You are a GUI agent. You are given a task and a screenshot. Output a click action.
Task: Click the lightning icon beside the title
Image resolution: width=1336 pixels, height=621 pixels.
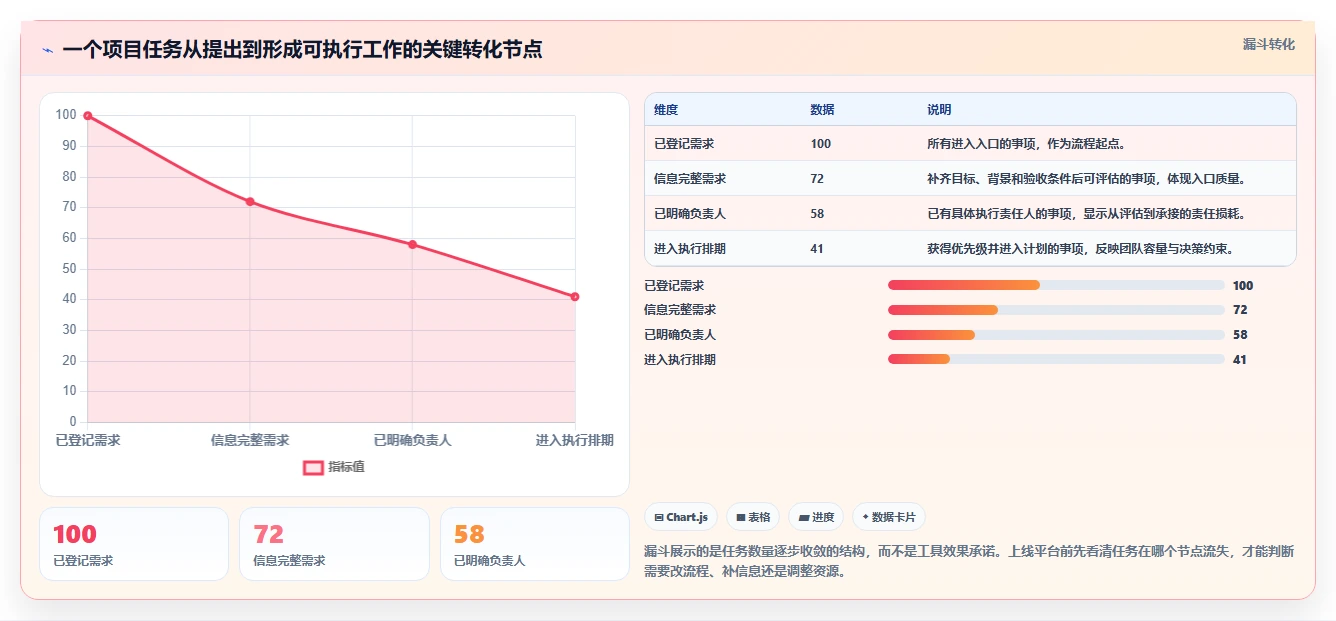47,50
